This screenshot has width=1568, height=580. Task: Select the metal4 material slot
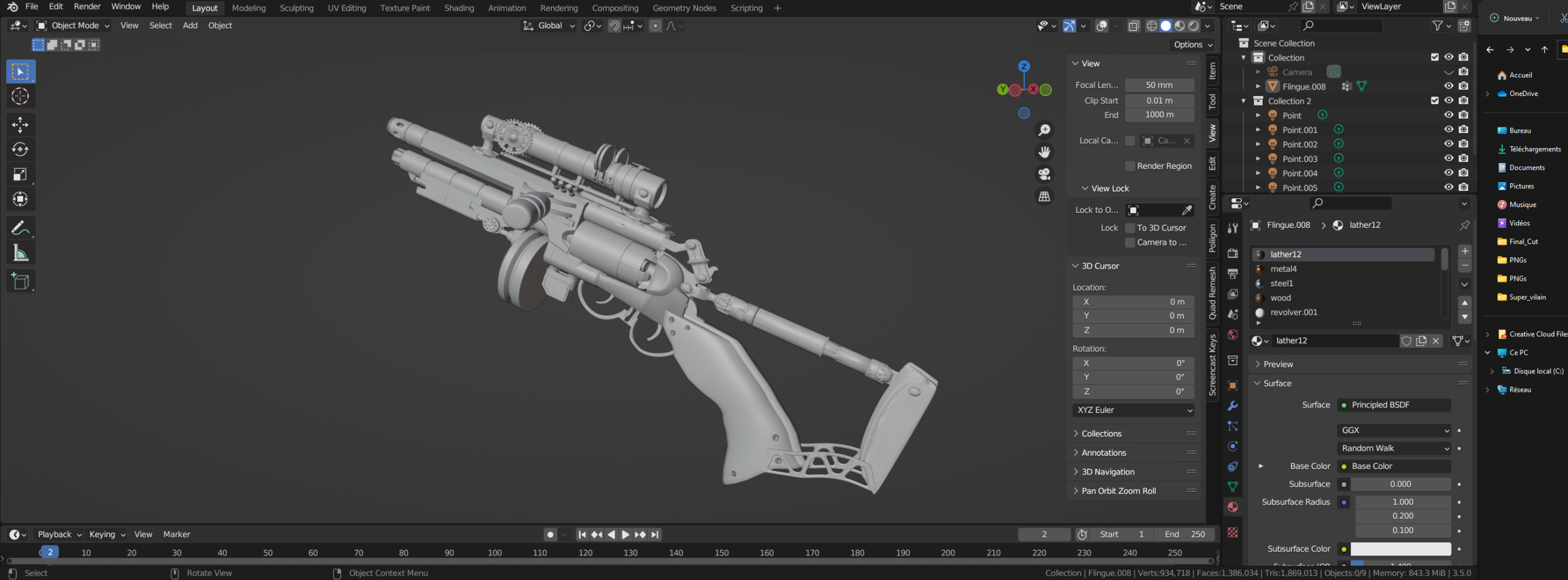point(1283,269)
